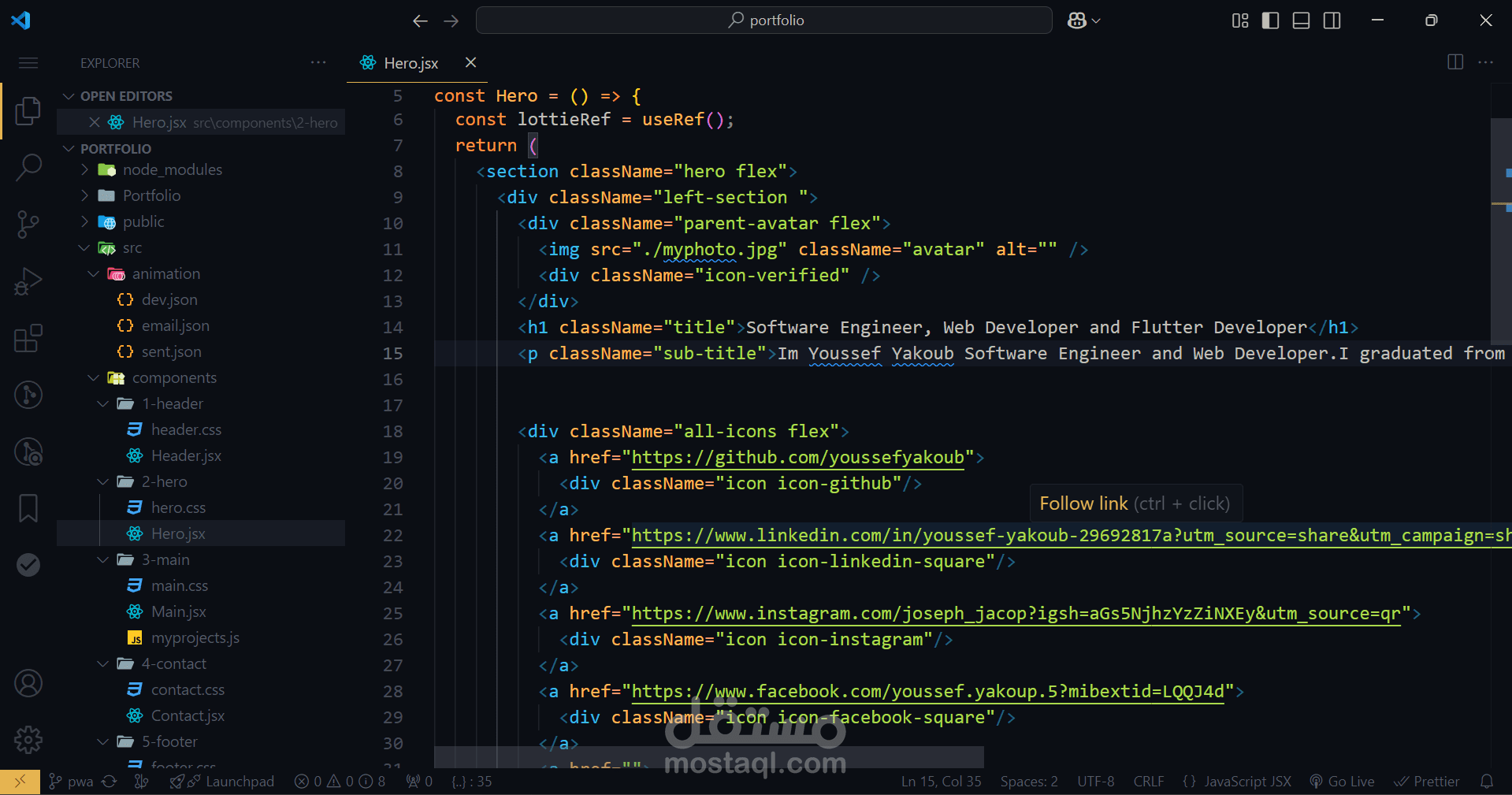
Task: Close Hero.jsx in Open Editors list
Action: pos(94,122)
